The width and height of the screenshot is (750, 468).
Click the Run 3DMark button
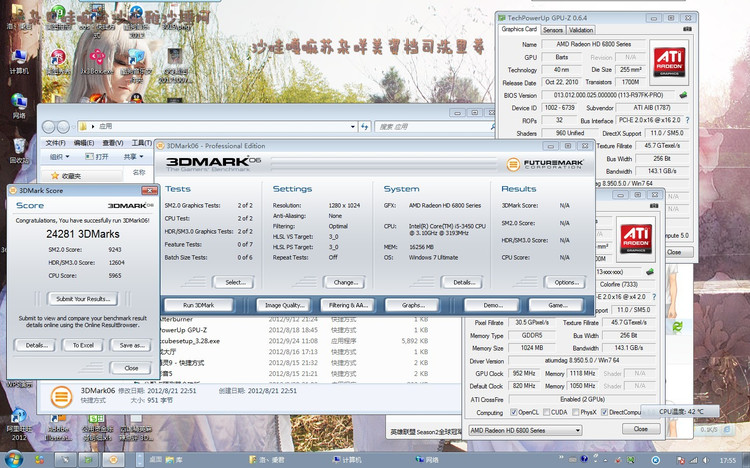pyautogui.click(x=199, y=305)
